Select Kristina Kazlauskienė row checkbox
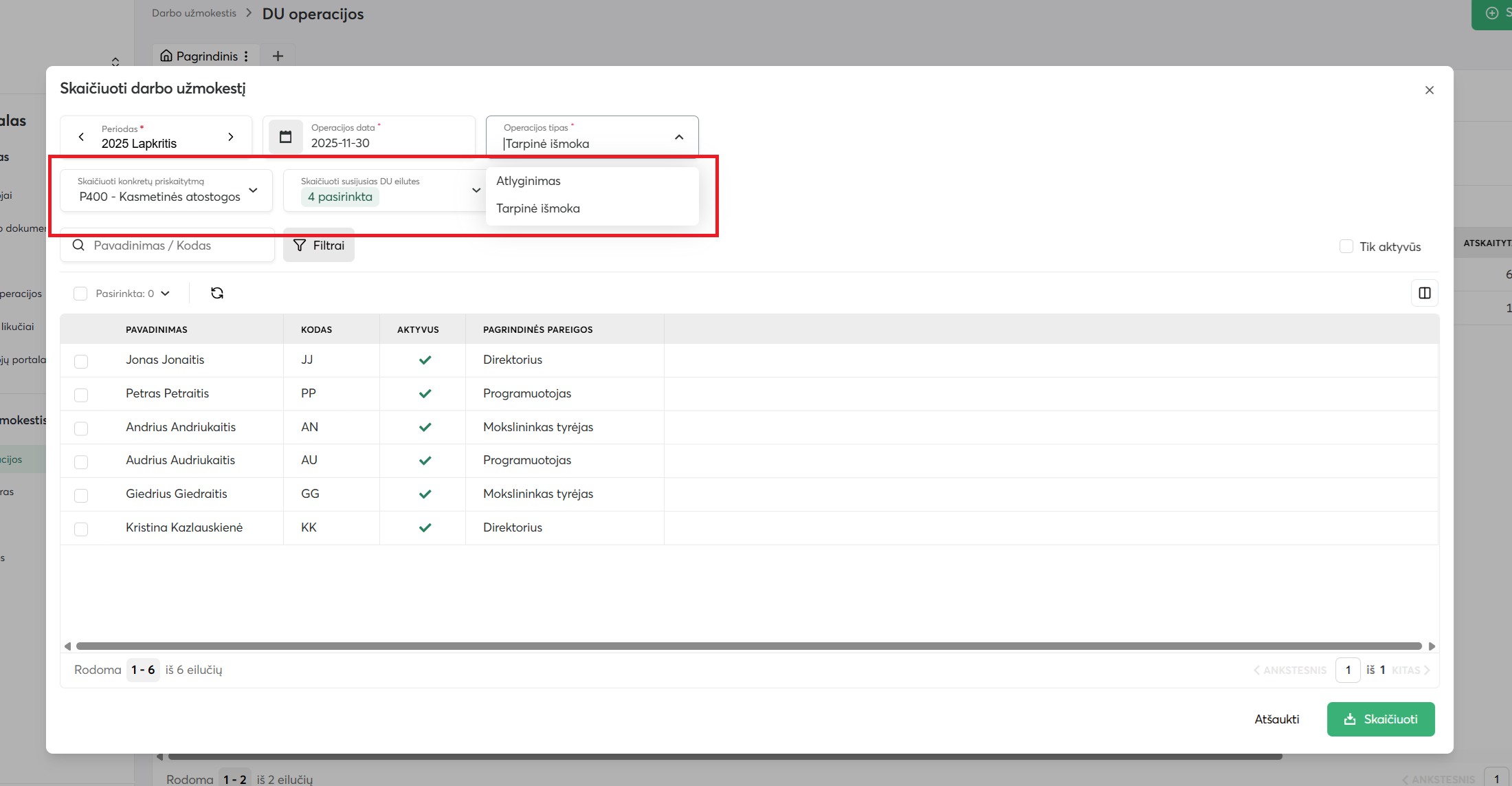The width and height of the screenshot is (1512, 786). [x=81, y=529]
